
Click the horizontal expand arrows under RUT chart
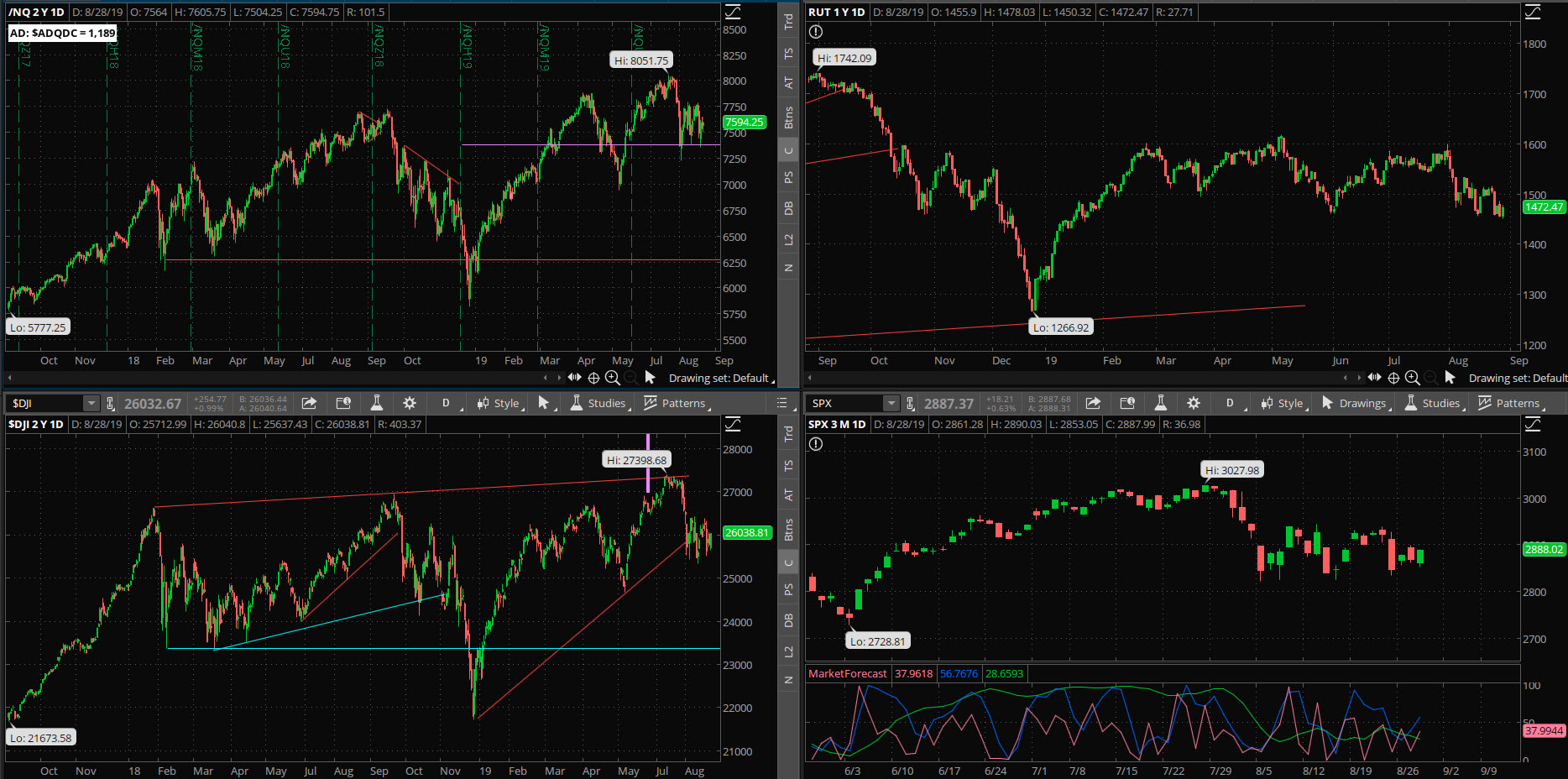[x=1375, y=378]
